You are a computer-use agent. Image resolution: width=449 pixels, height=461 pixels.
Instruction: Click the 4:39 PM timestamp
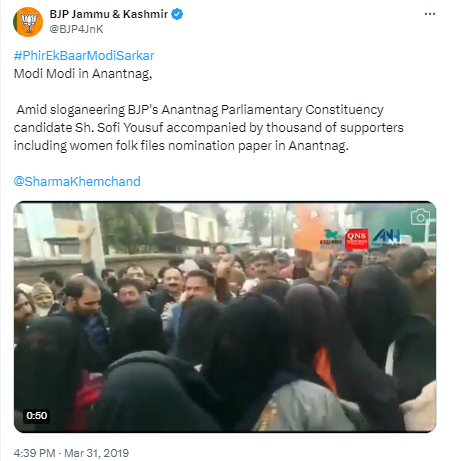(34, 453)
